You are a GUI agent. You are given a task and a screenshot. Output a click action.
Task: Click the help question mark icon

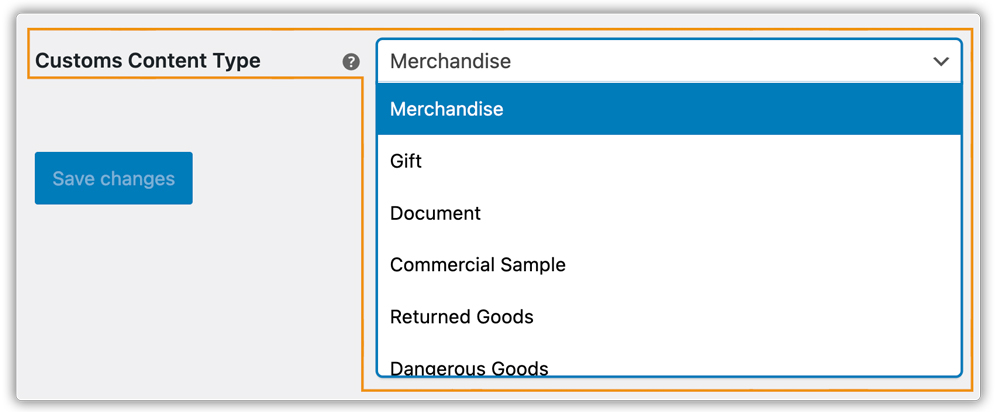(x=351, y=61)
